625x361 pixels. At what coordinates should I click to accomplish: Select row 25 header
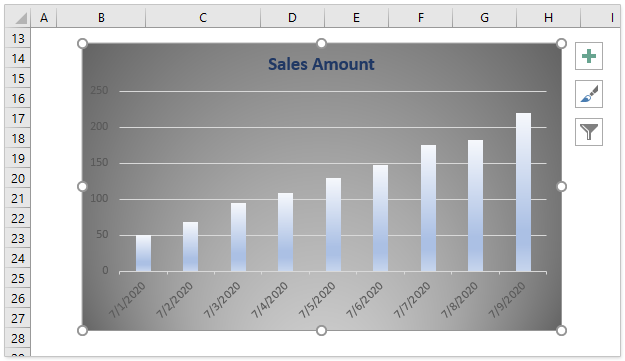coord(18,278)
